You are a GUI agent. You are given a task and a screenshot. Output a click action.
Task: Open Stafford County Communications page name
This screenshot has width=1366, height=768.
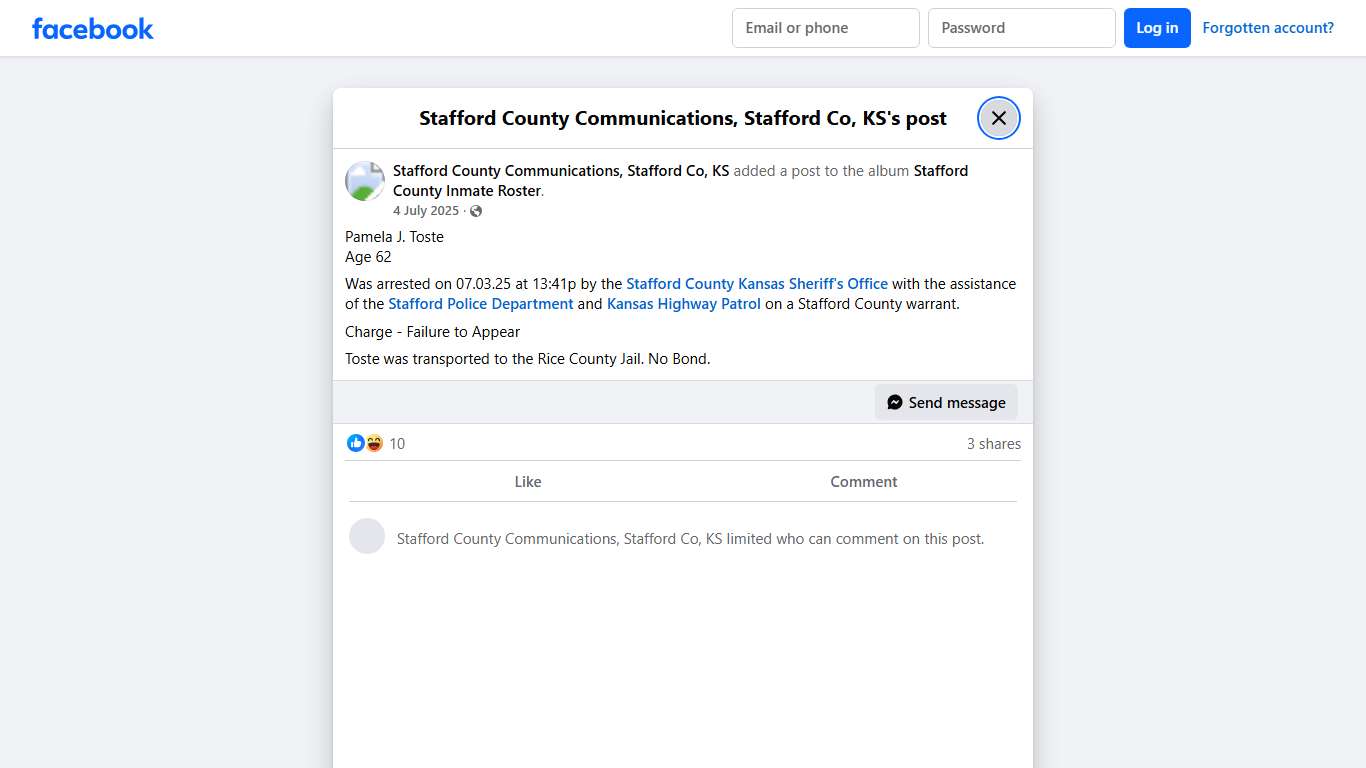coord(561,171)
